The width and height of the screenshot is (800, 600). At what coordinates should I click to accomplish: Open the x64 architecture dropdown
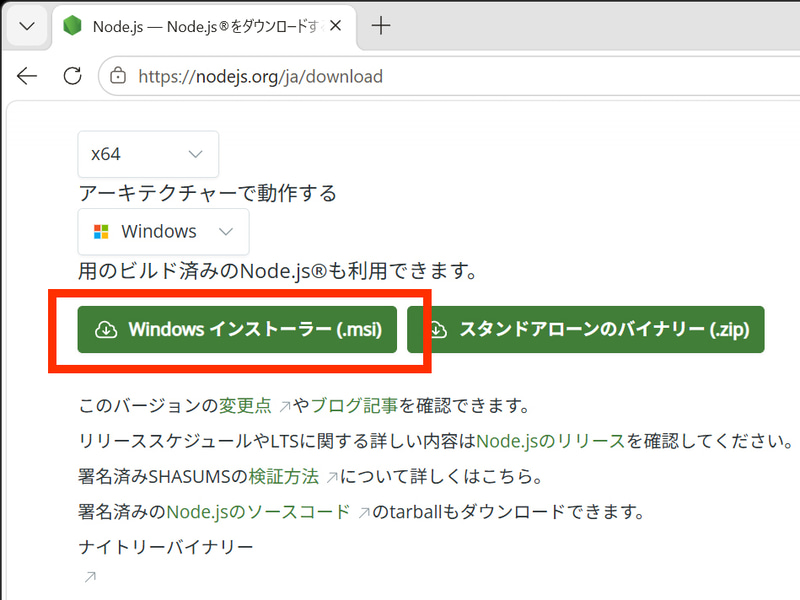tap(148, 154)
